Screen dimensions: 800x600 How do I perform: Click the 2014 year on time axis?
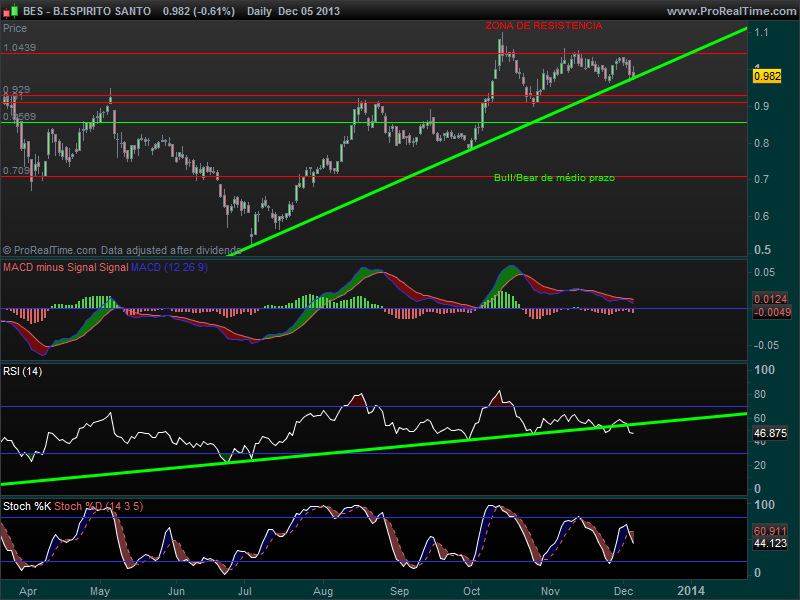point(691,591)
